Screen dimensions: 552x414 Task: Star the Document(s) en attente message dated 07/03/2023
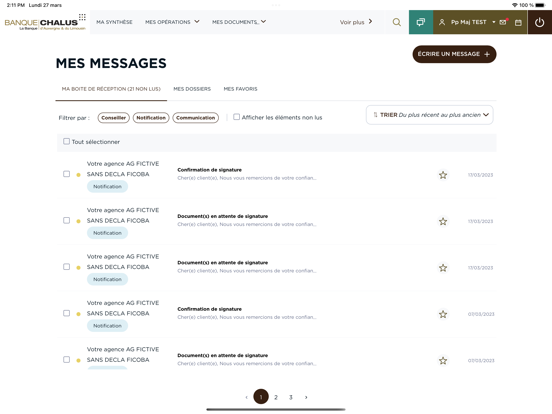point(443,360)
